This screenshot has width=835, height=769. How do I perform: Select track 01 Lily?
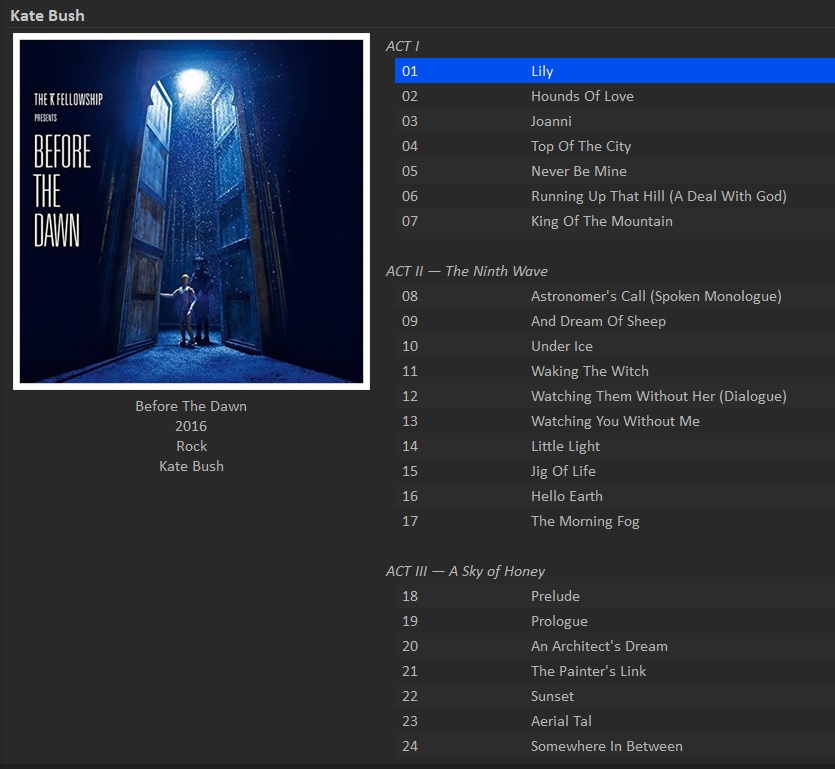coord(615,71)
